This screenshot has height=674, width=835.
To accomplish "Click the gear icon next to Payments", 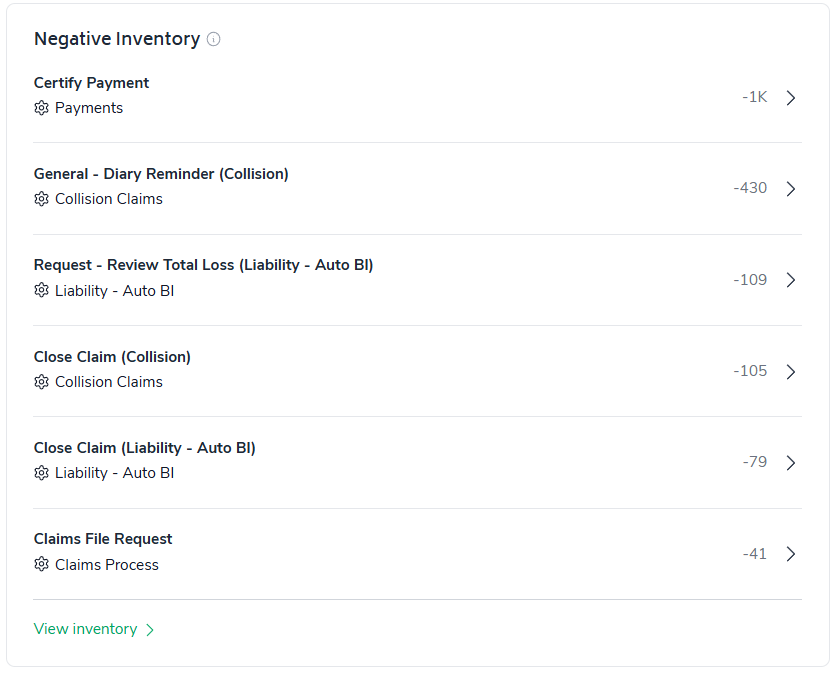I will click(41, 108).
